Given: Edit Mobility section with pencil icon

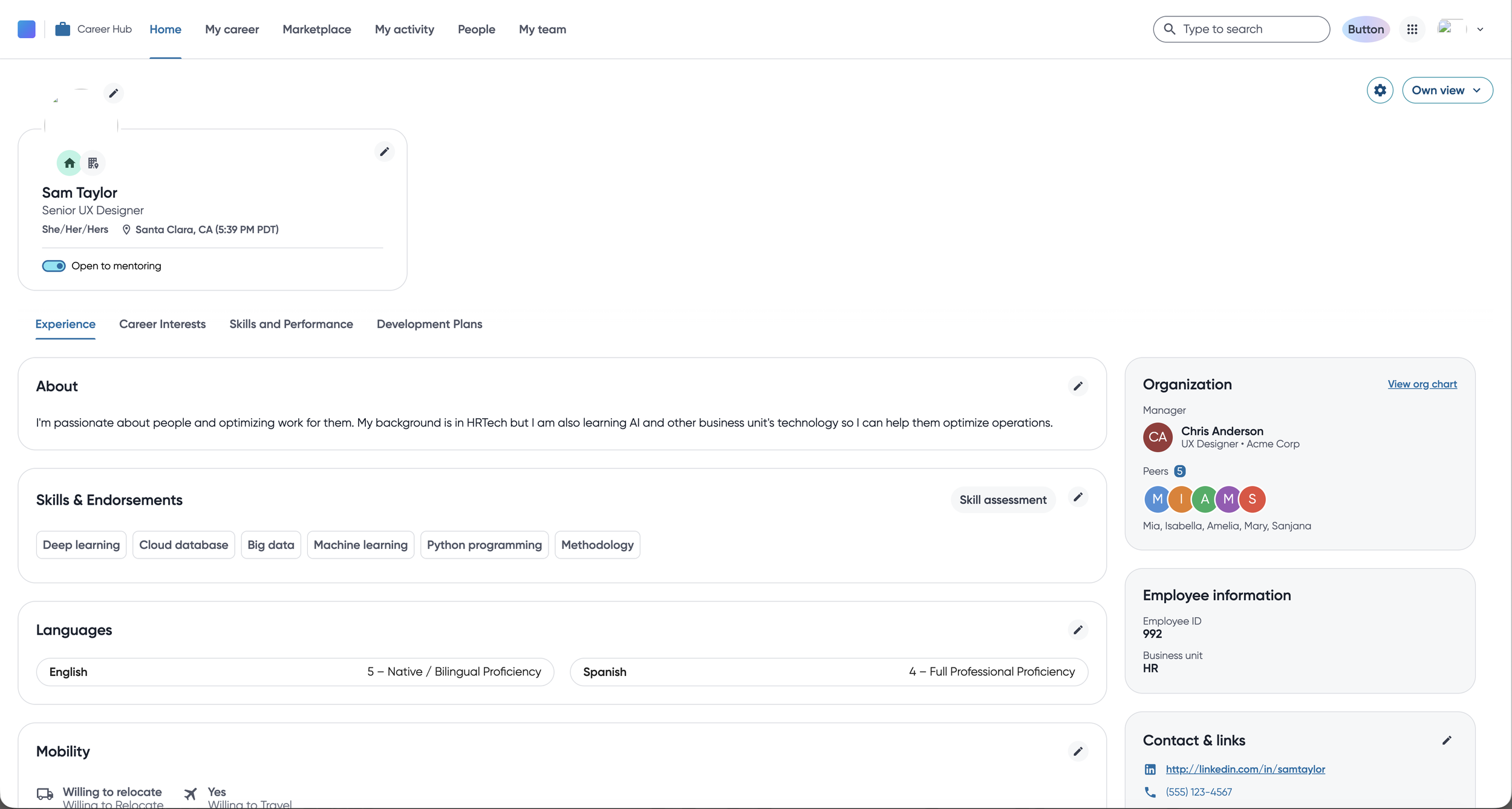Looking at the screenshot, I should [x=1077, y=752].
